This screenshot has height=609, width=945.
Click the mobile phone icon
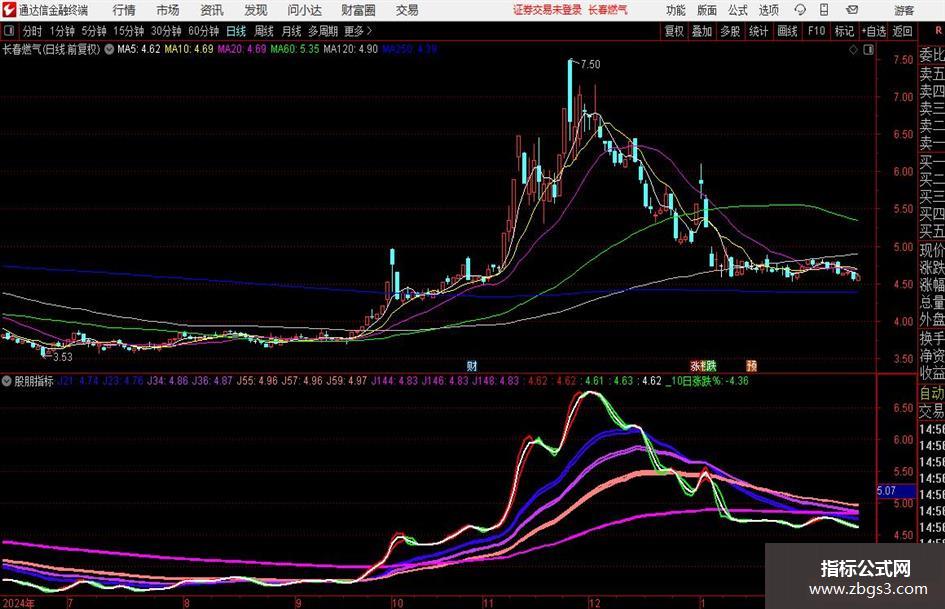(x=824, y=10)
